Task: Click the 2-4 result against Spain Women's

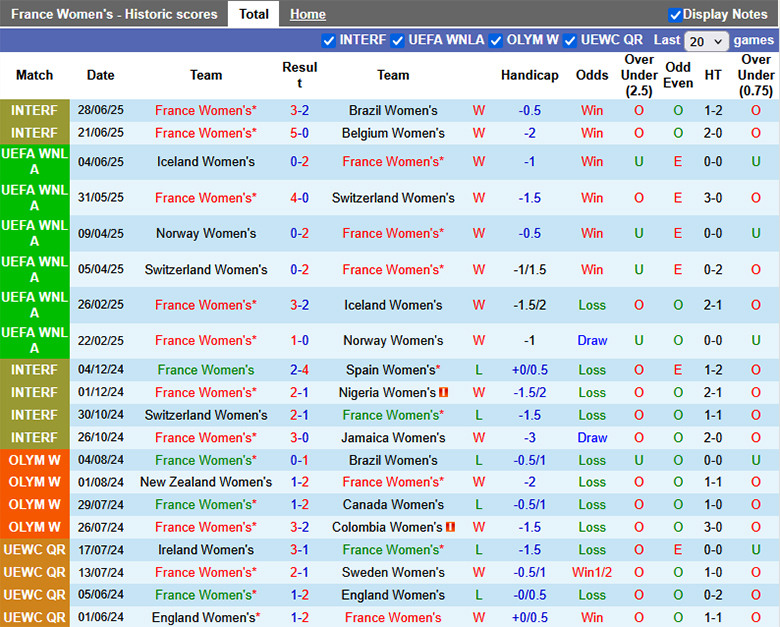Action: tap(299, 370)
